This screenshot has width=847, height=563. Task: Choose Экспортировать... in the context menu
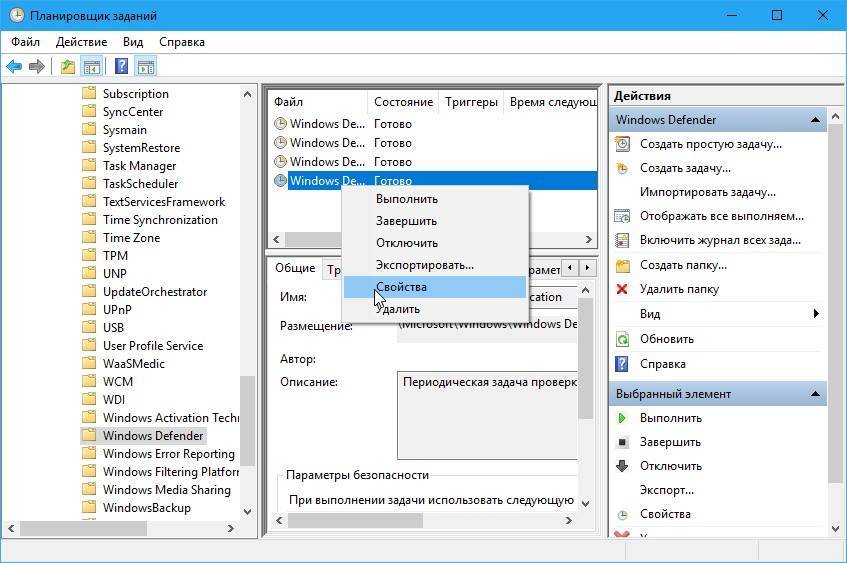(x=435, y=265)
